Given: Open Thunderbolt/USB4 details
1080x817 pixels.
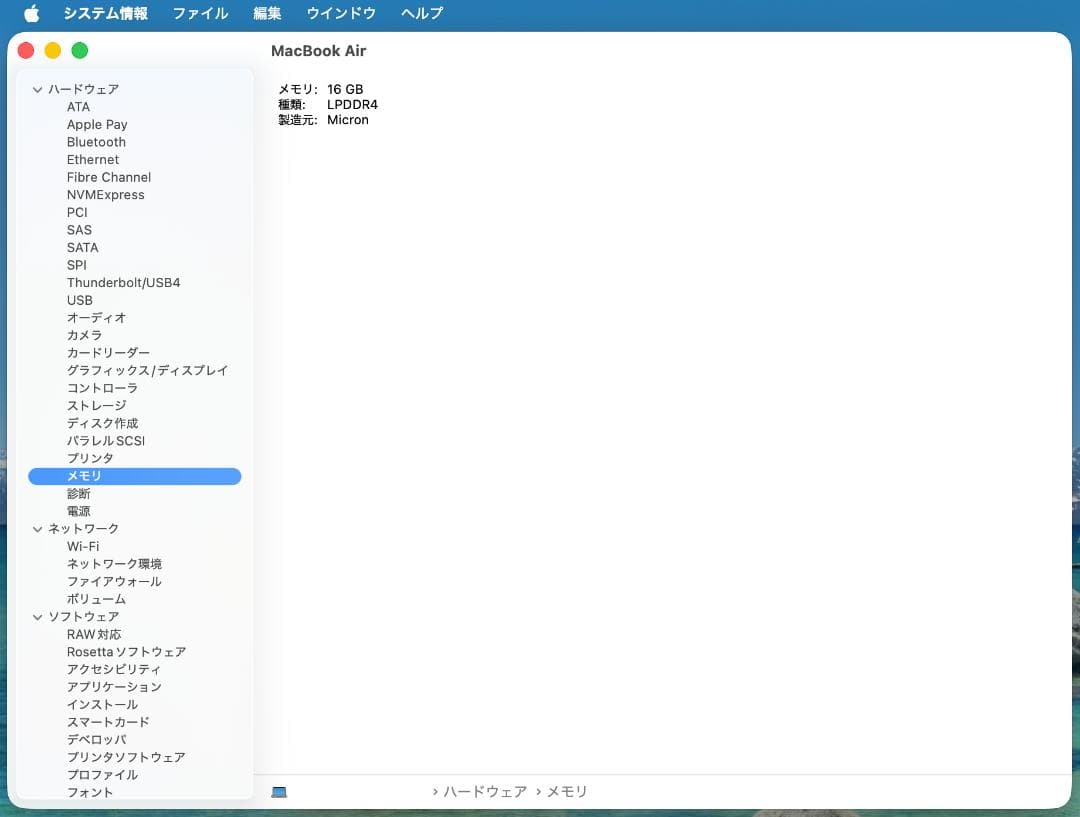Looking at the screenshot, I should coord(123,282).
